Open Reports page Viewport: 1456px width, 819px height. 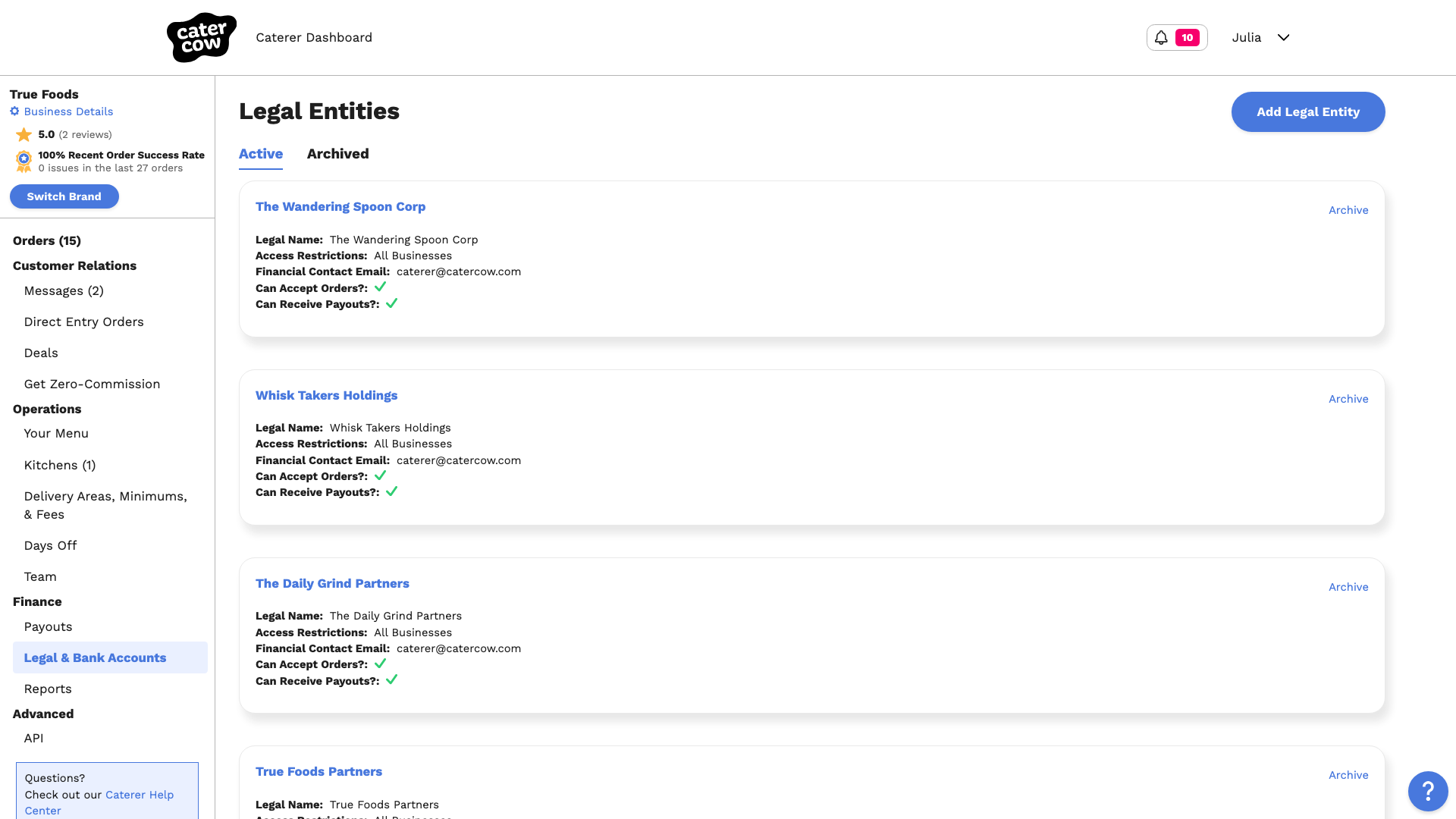click(48, 689)
